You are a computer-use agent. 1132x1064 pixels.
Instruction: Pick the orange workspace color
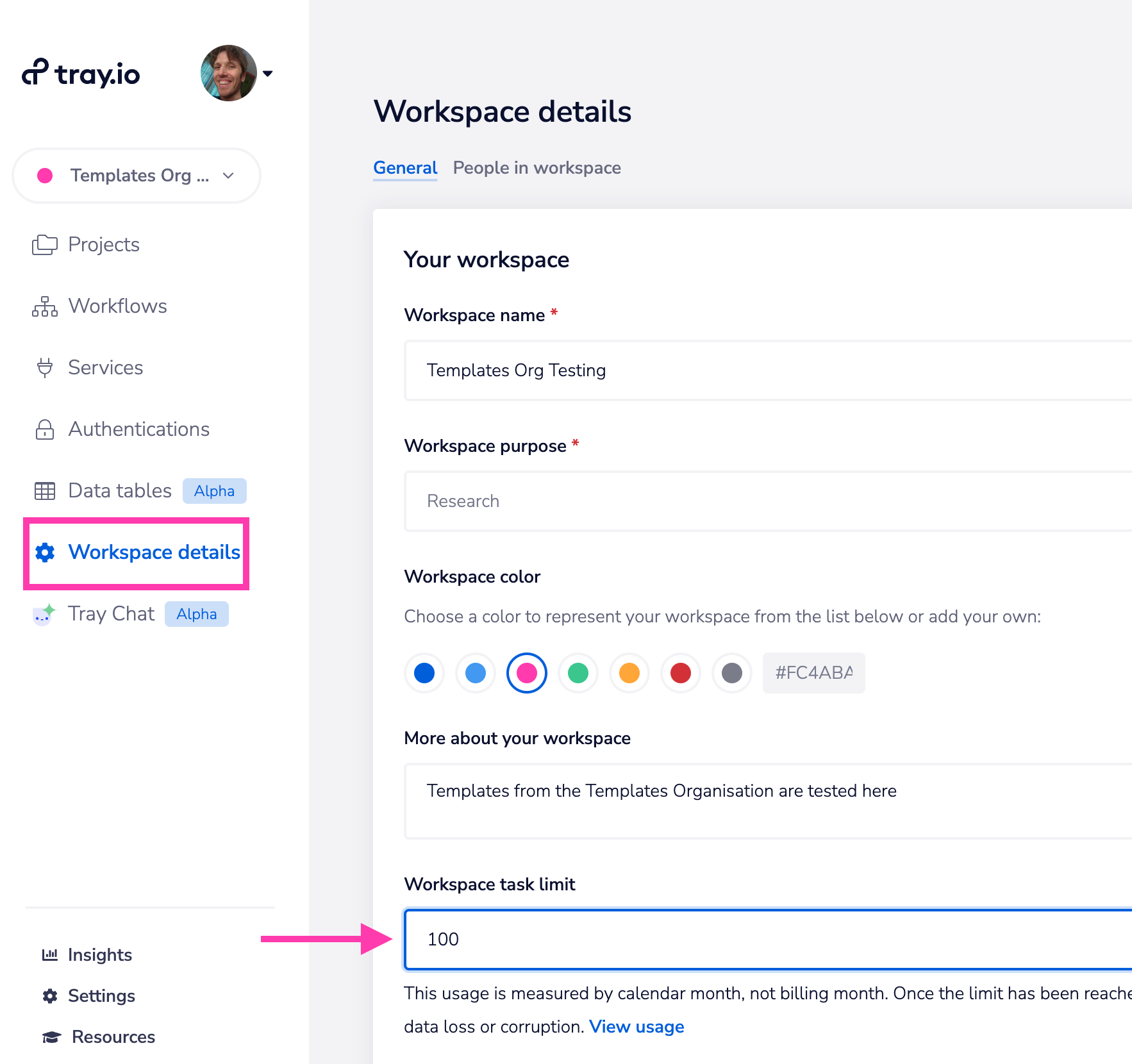(629, 673)
